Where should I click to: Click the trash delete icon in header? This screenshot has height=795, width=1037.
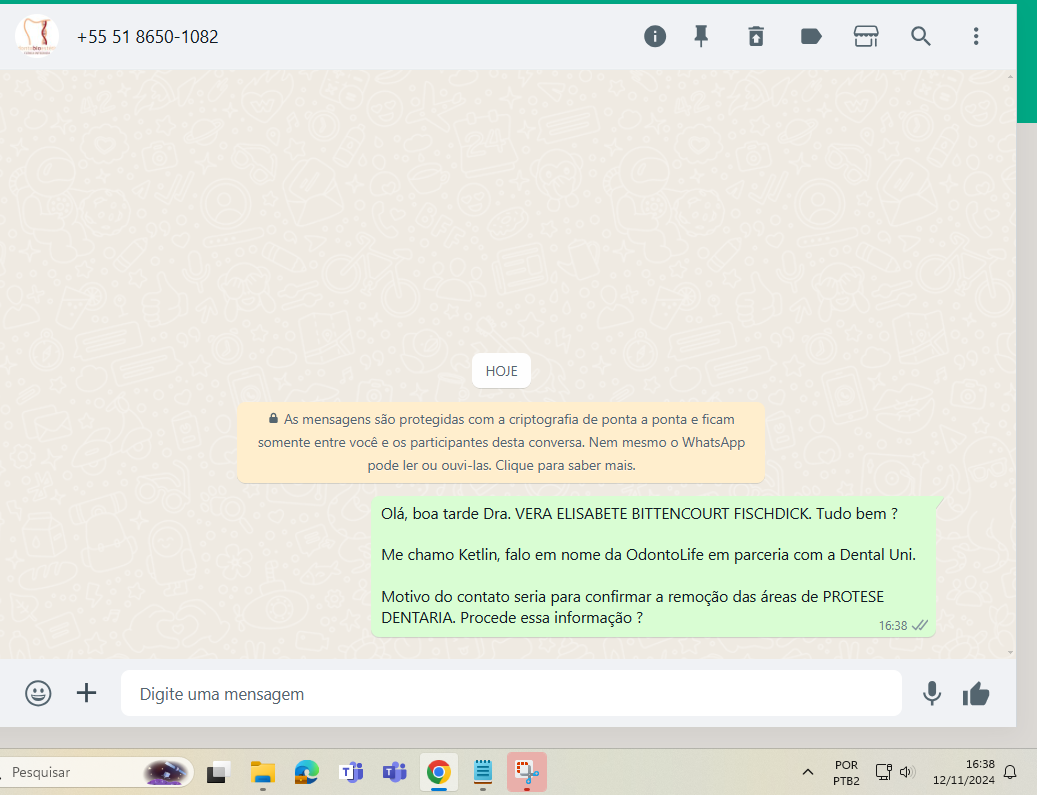[x=756, y=36]
